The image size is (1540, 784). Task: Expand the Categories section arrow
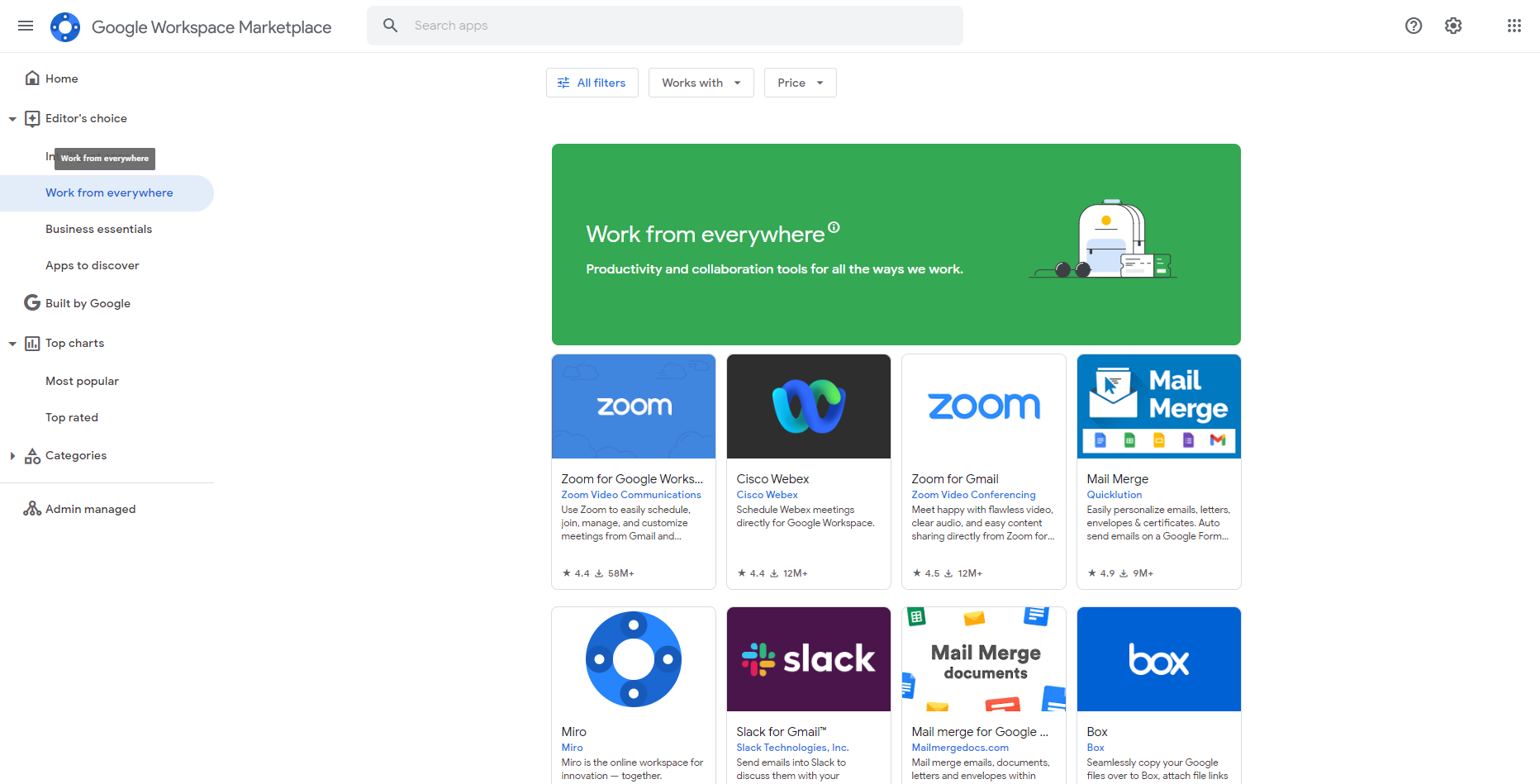(12, 455)
